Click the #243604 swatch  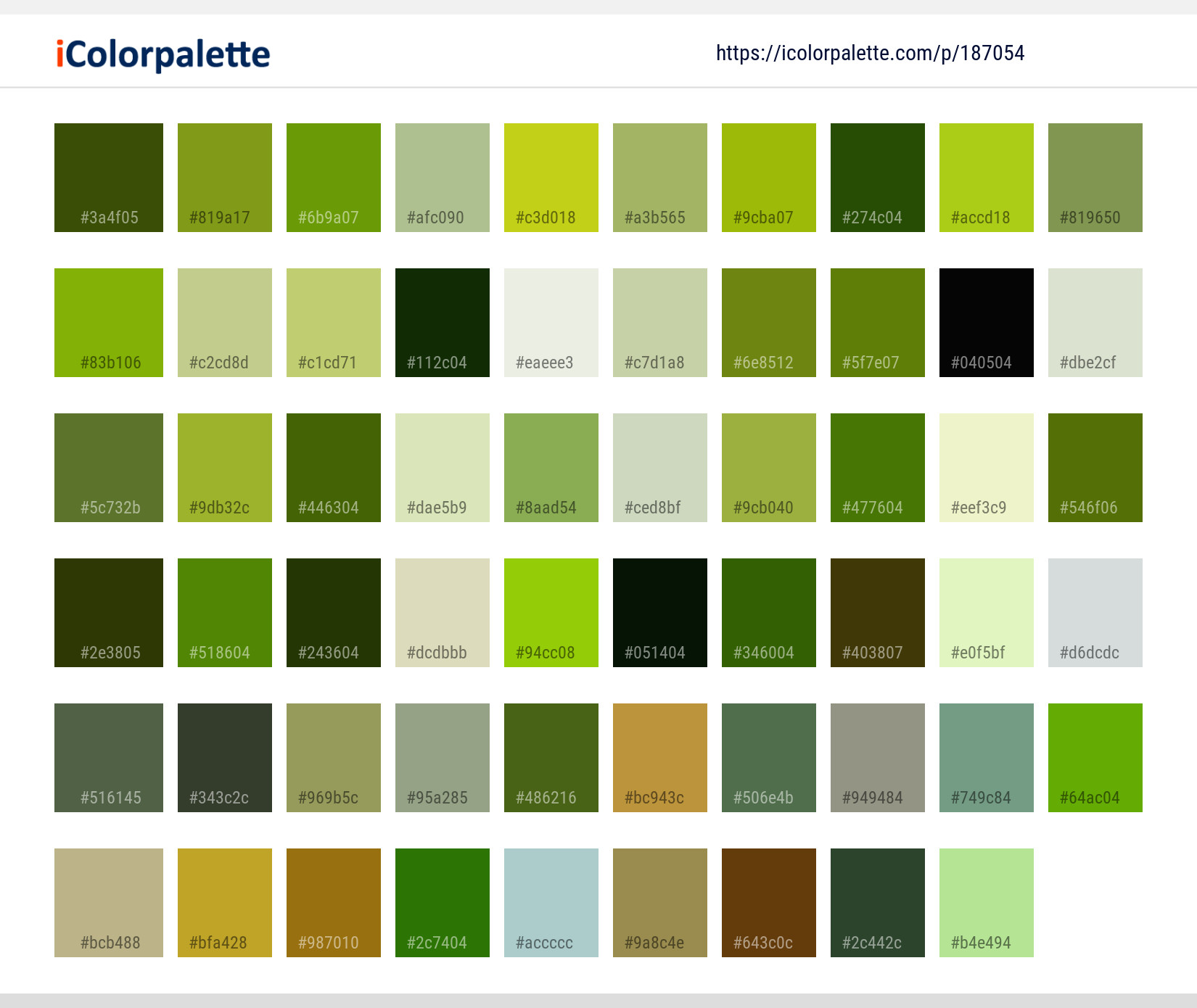tap(334, 613)
